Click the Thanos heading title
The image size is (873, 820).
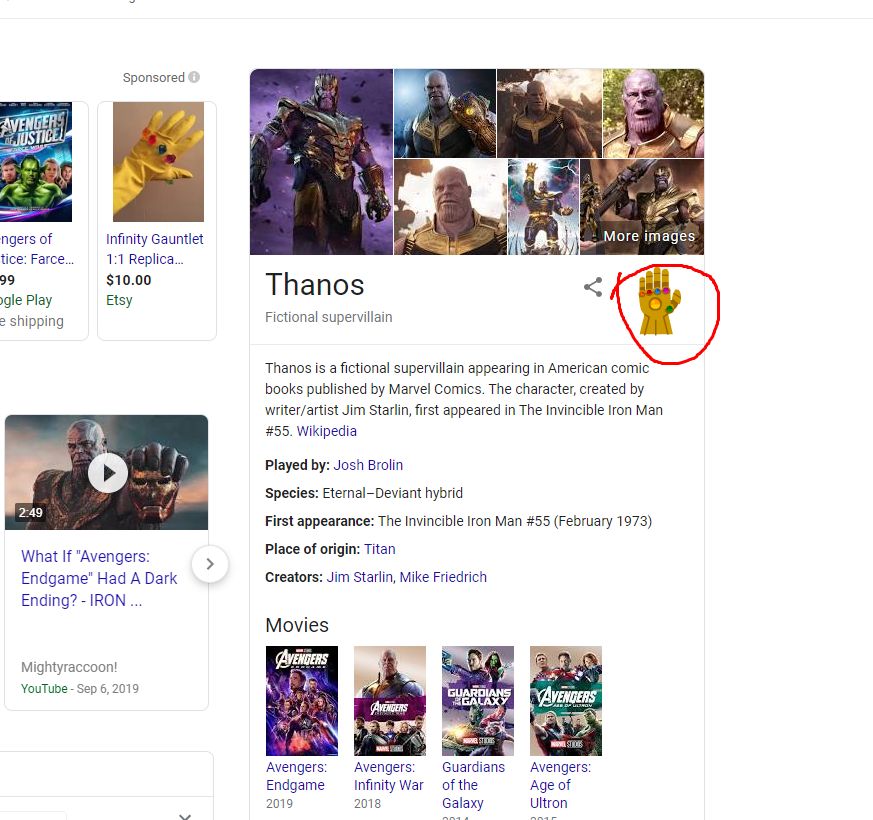(315, 284)
